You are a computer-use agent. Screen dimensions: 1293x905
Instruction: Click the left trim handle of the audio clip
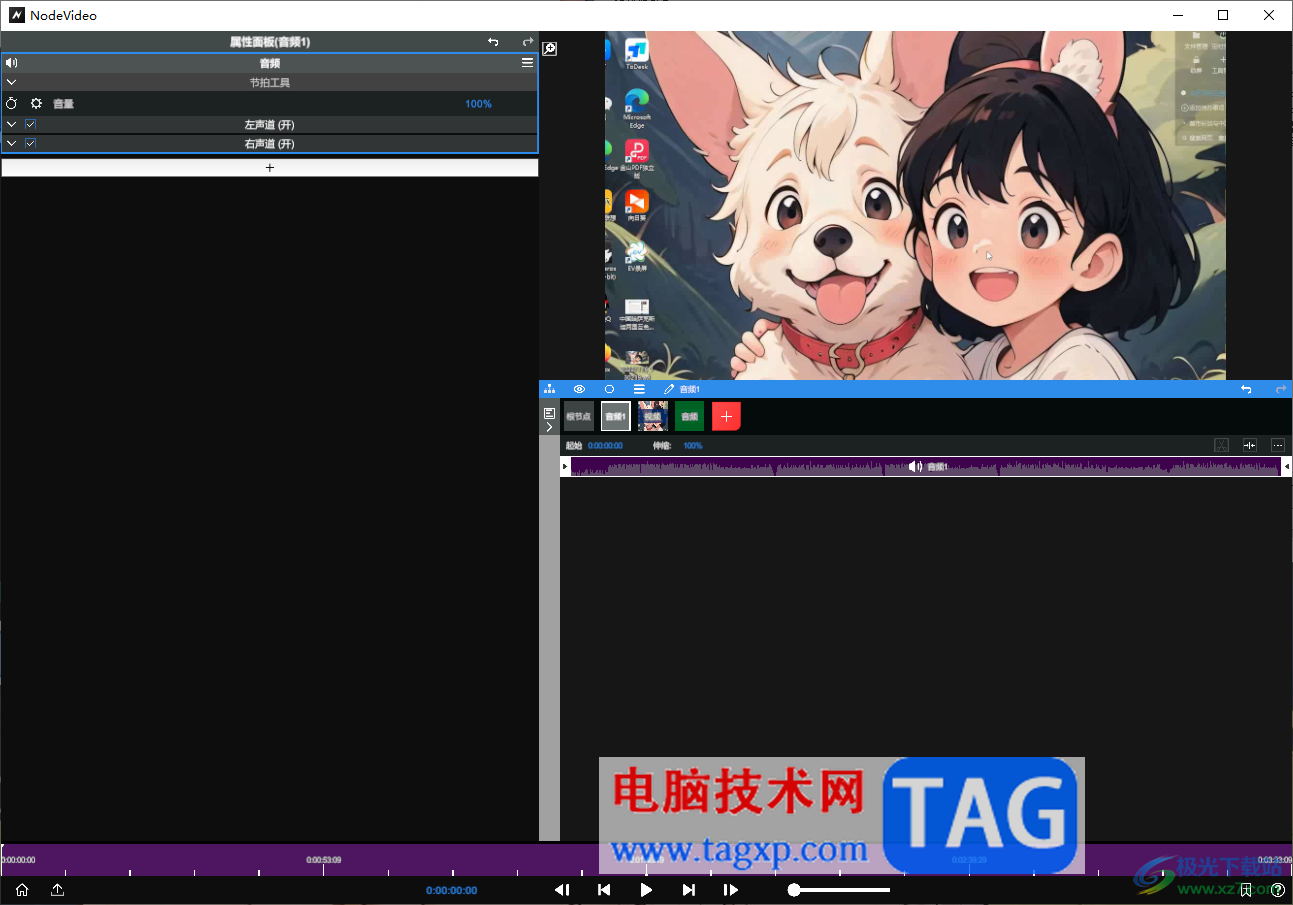(565, 467)
